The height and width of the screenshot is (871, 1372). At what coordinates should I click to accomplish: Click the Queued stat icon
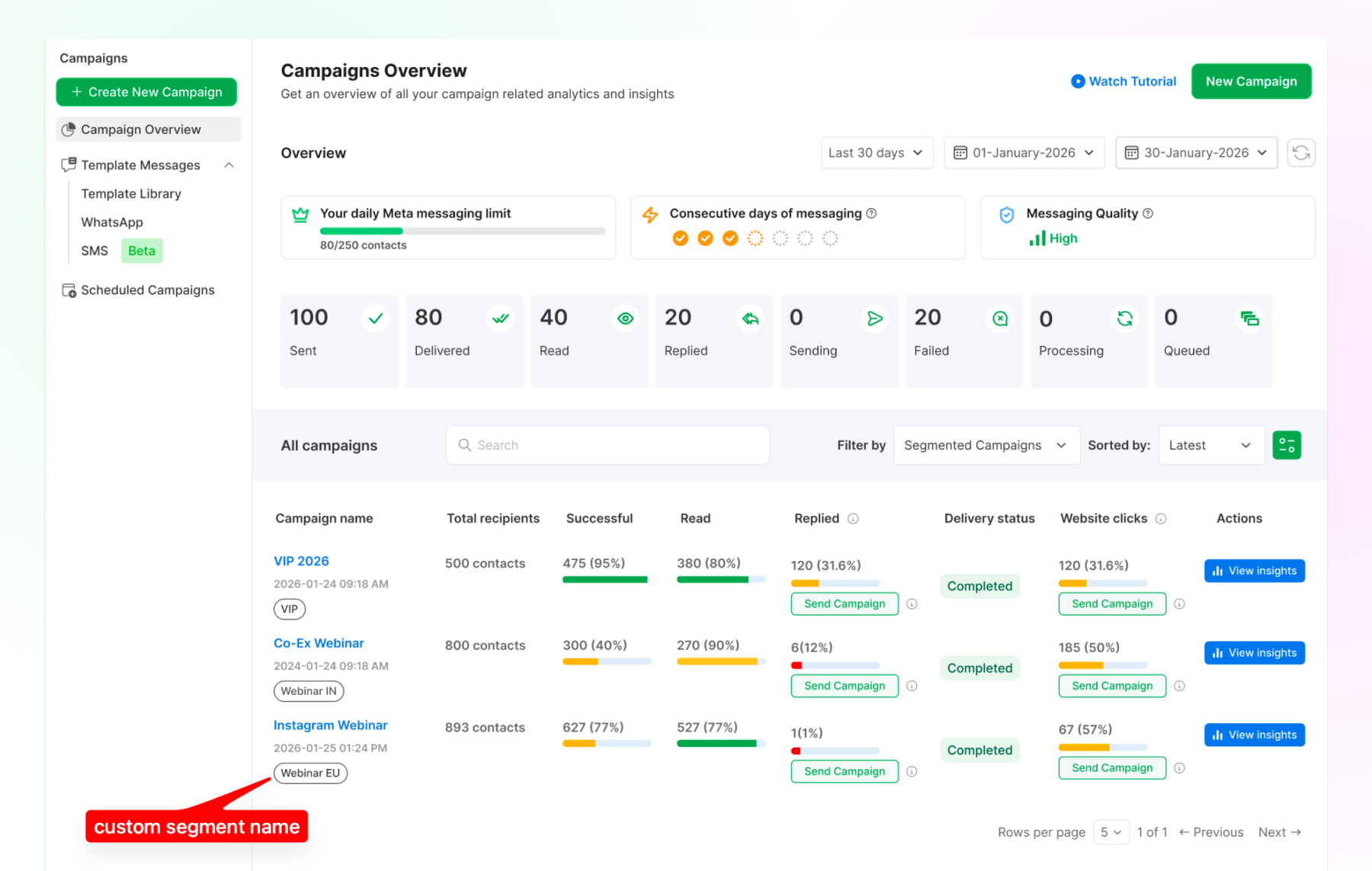point(1250,319)
